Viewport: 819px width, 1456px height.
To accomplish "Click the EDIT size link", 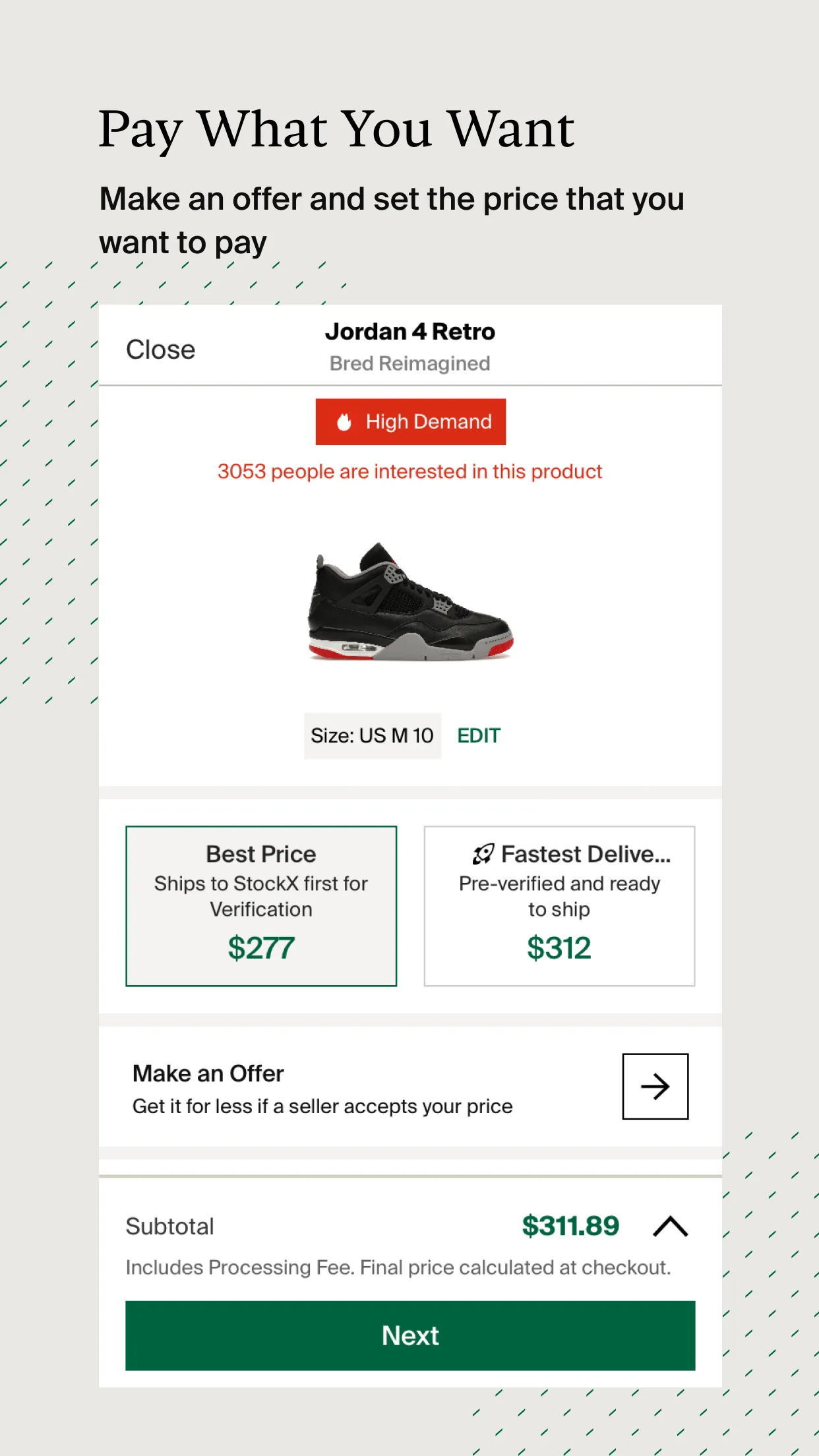I will tap(479, 736).
